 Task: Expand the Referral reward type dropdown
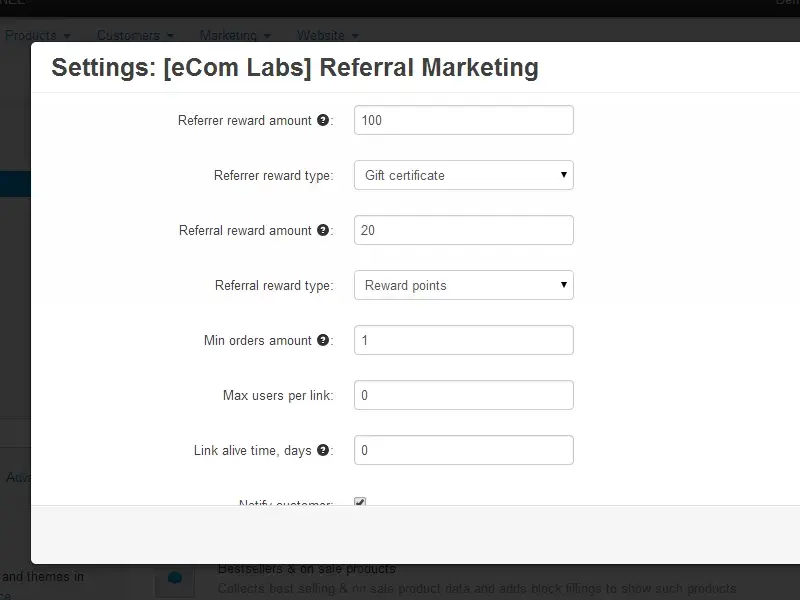coord(464,285)
